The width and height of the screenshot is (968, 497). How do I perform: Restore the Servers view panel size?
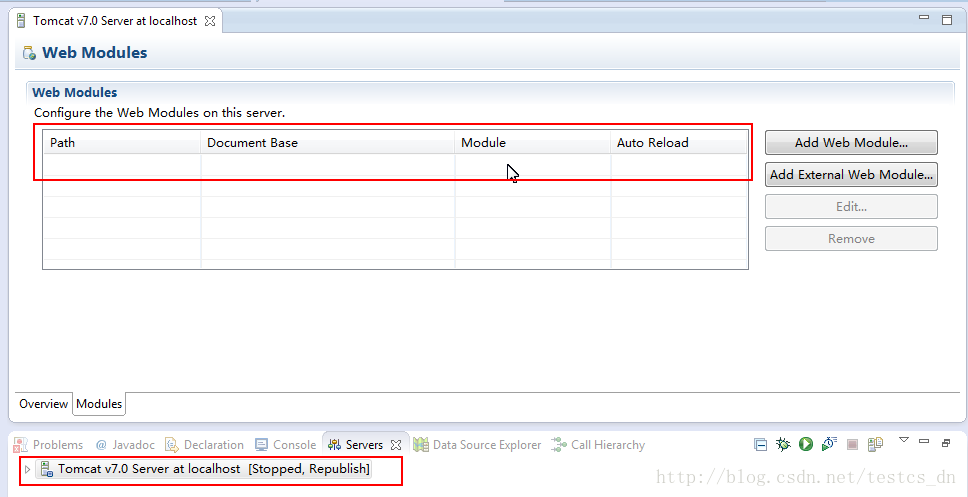946,442
